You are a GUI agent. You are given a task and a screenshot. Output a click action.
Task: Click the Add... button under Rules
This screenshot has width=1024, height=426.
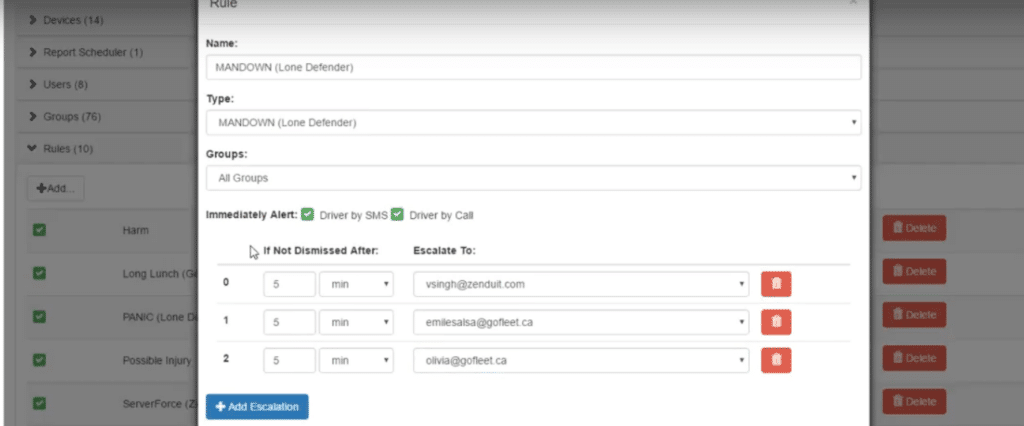point(56,188)
